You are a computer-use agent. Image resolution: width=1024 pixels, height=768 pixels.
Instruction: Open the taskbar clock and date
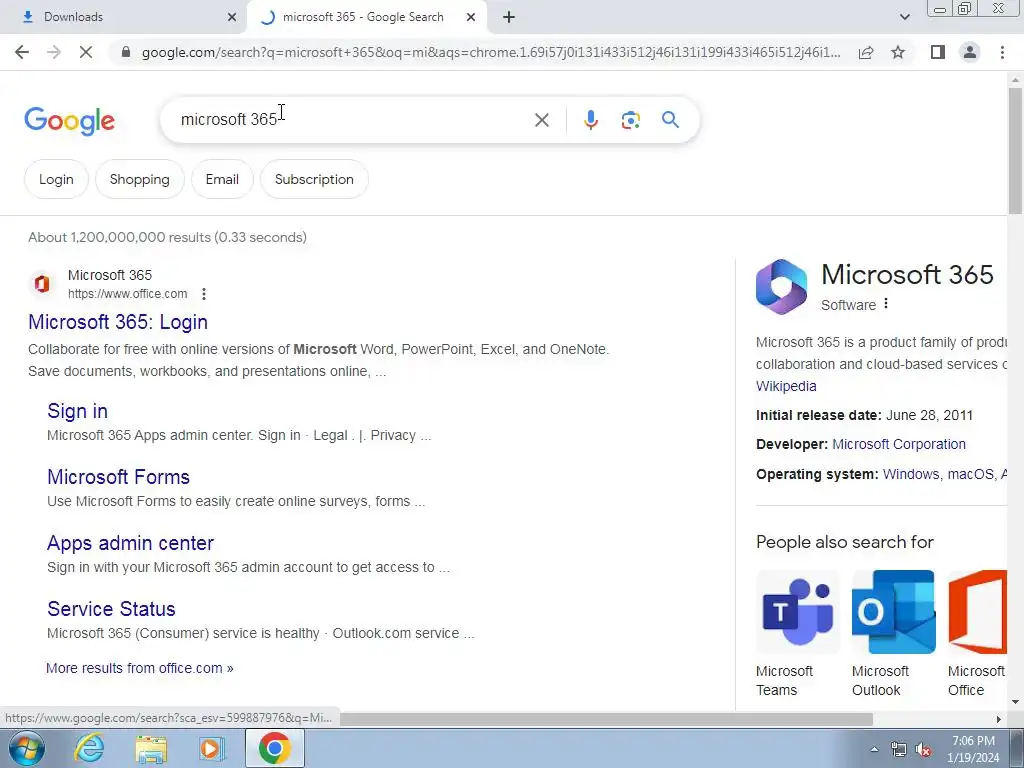click(x=974, y=749)
